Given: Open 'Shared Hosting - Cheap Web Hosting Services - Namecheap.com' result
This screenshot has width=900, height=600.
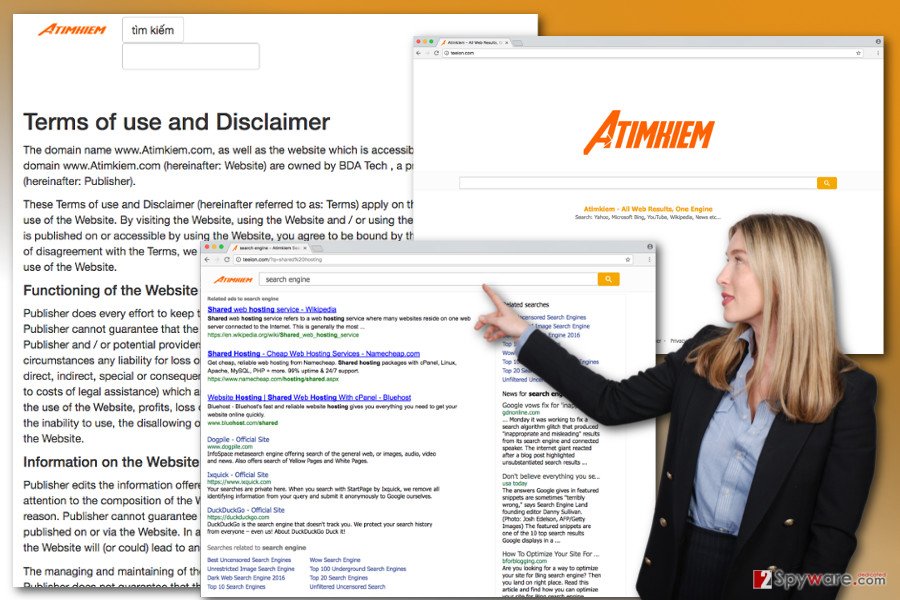Looking at the screenshot, I should point(313,354).
